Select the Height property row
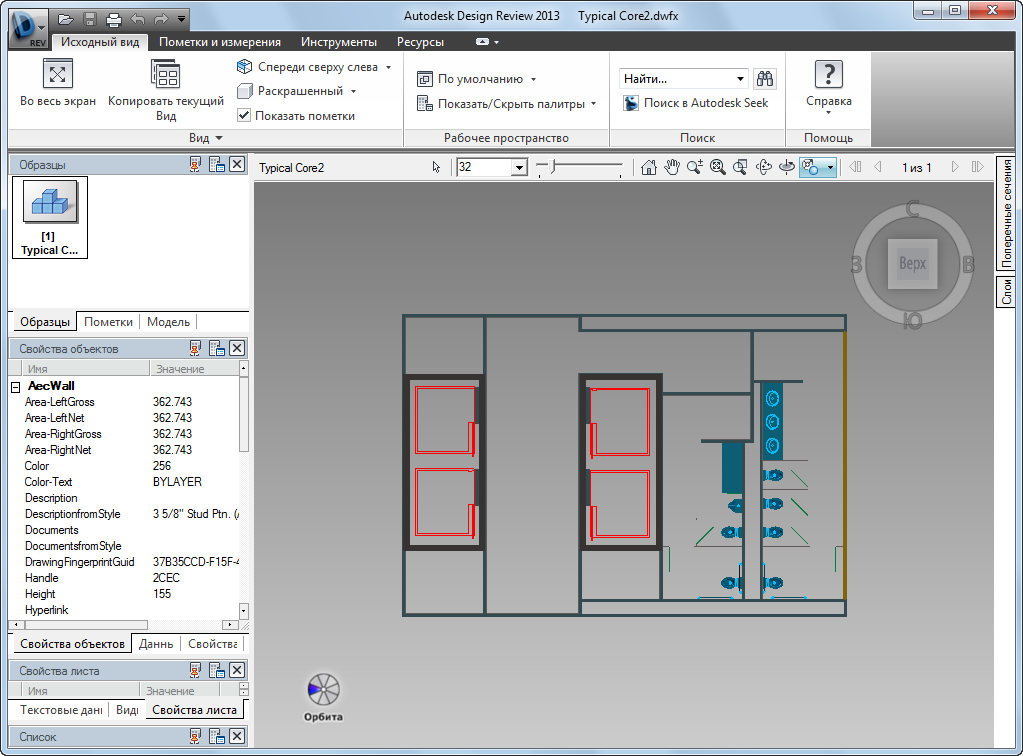Screen dimensions: 1023x756 [124, 594]
